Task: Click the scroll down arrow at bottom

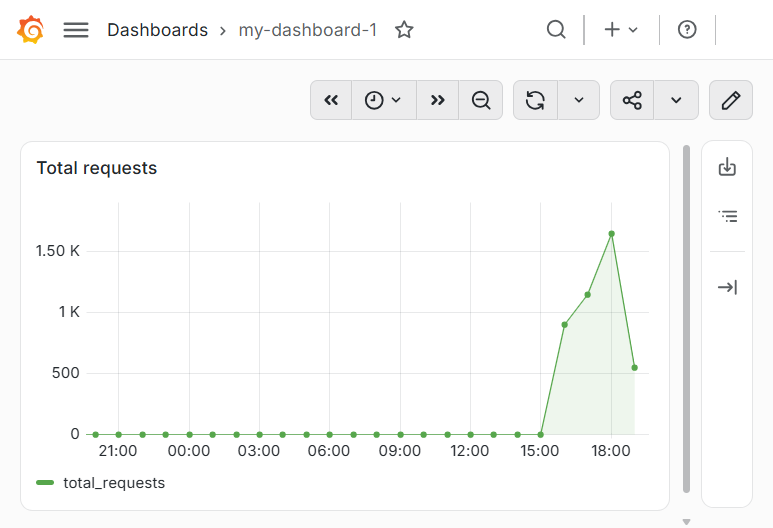Action: pyautogui.click(x=686, y=522)
